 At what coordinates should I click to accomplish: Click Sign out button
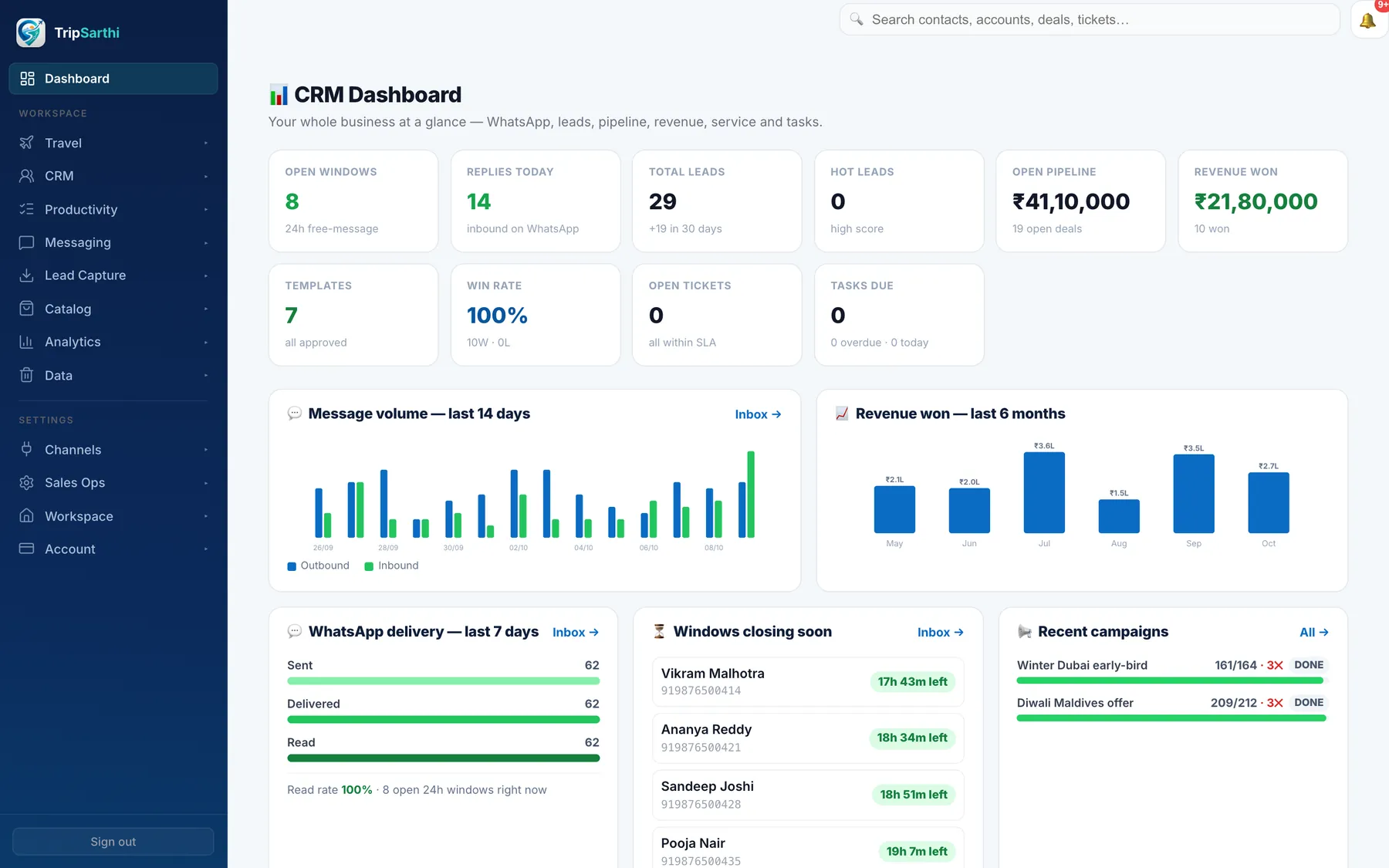click(x=113, y=842)
